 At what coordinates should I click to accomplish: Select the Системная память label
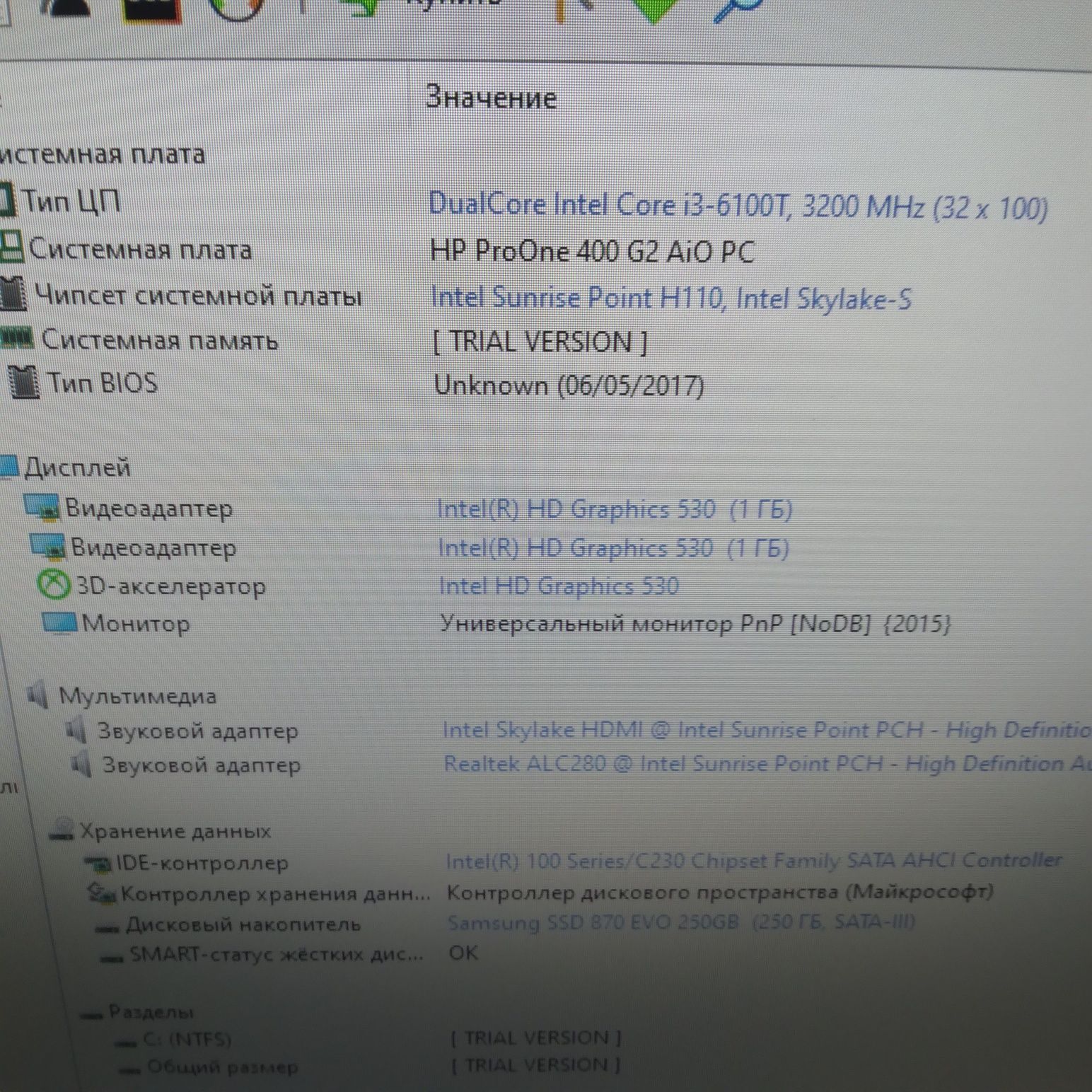160,339
